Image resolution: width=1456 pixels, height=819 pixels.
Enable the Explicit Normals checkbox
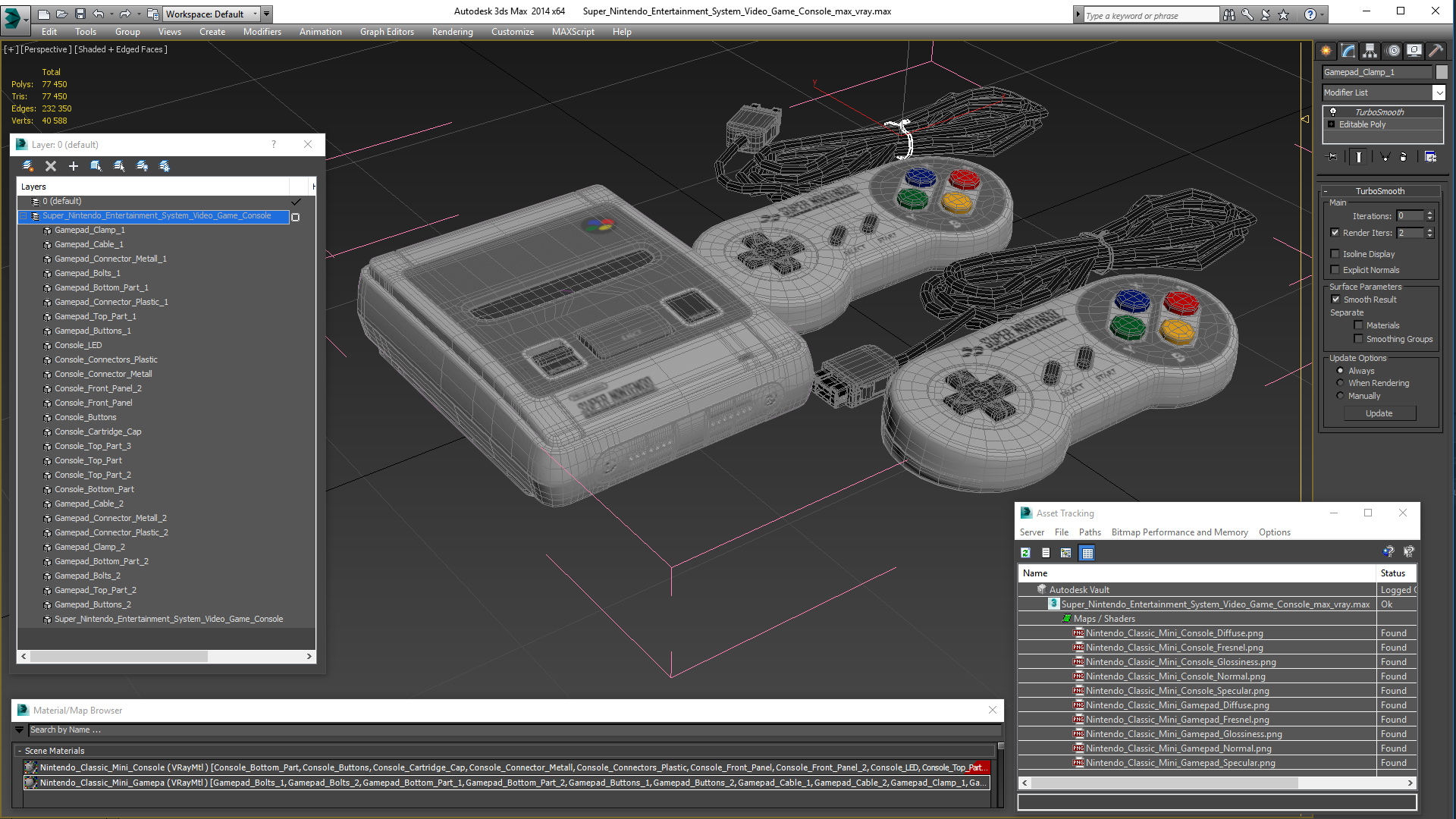(x=1335, y=270)
